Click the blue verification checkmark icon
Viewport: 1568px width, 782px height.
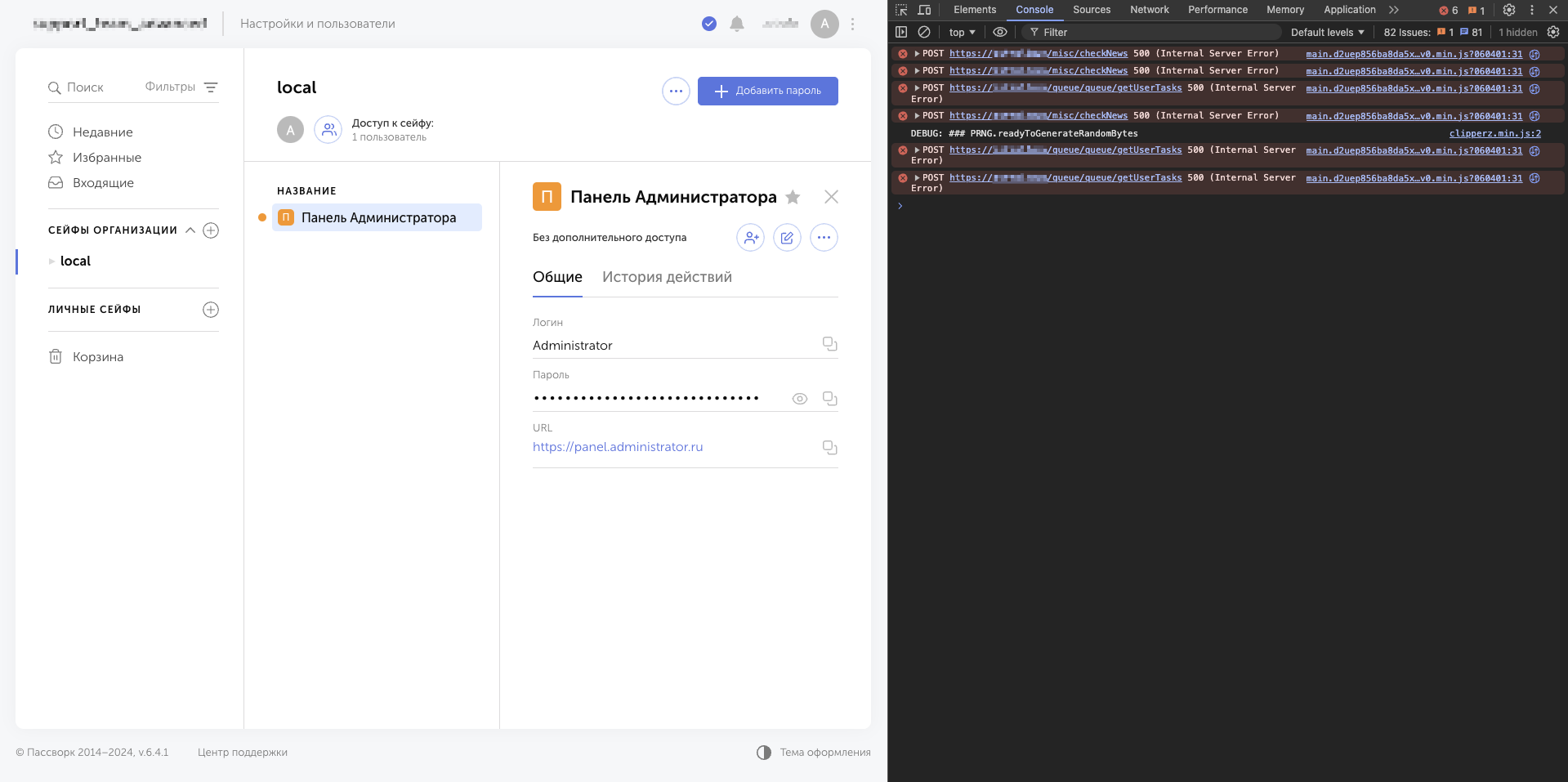709,24
